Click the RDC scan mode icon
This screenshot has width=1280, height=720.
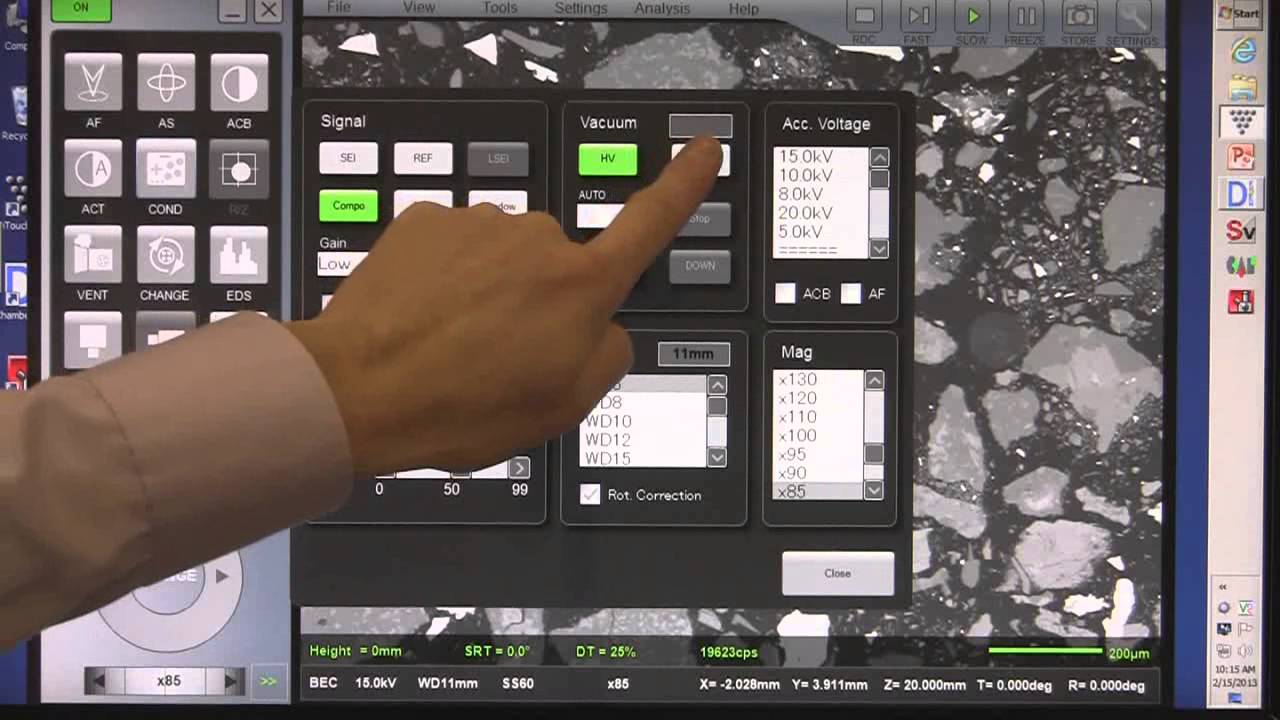pyautogui.click(x=864, y=16)
